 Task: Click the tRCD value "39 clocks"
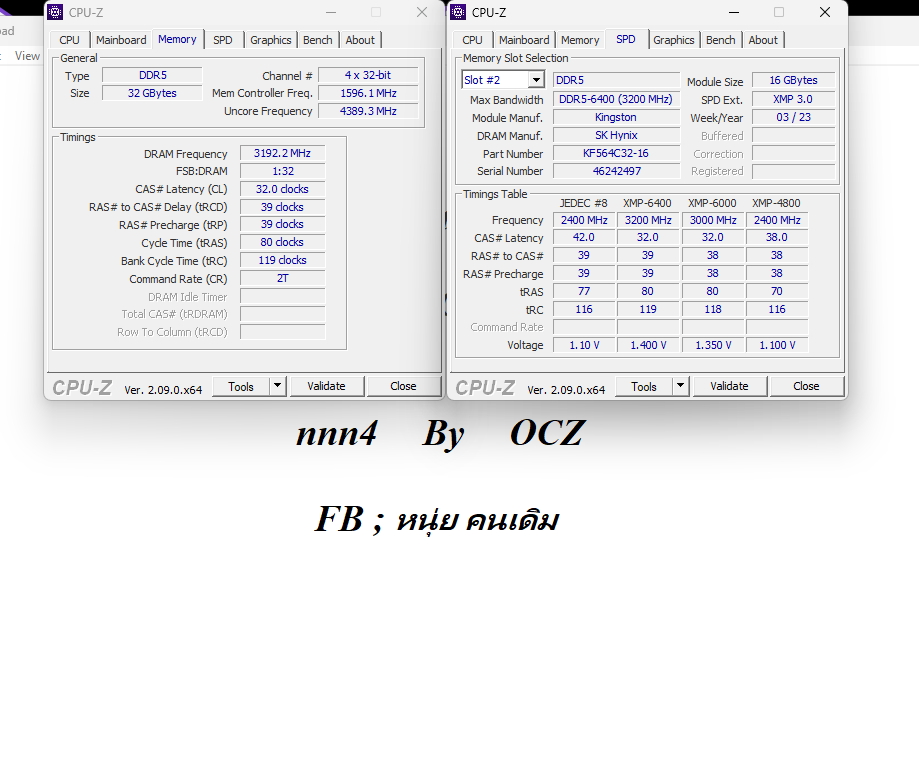282,207
